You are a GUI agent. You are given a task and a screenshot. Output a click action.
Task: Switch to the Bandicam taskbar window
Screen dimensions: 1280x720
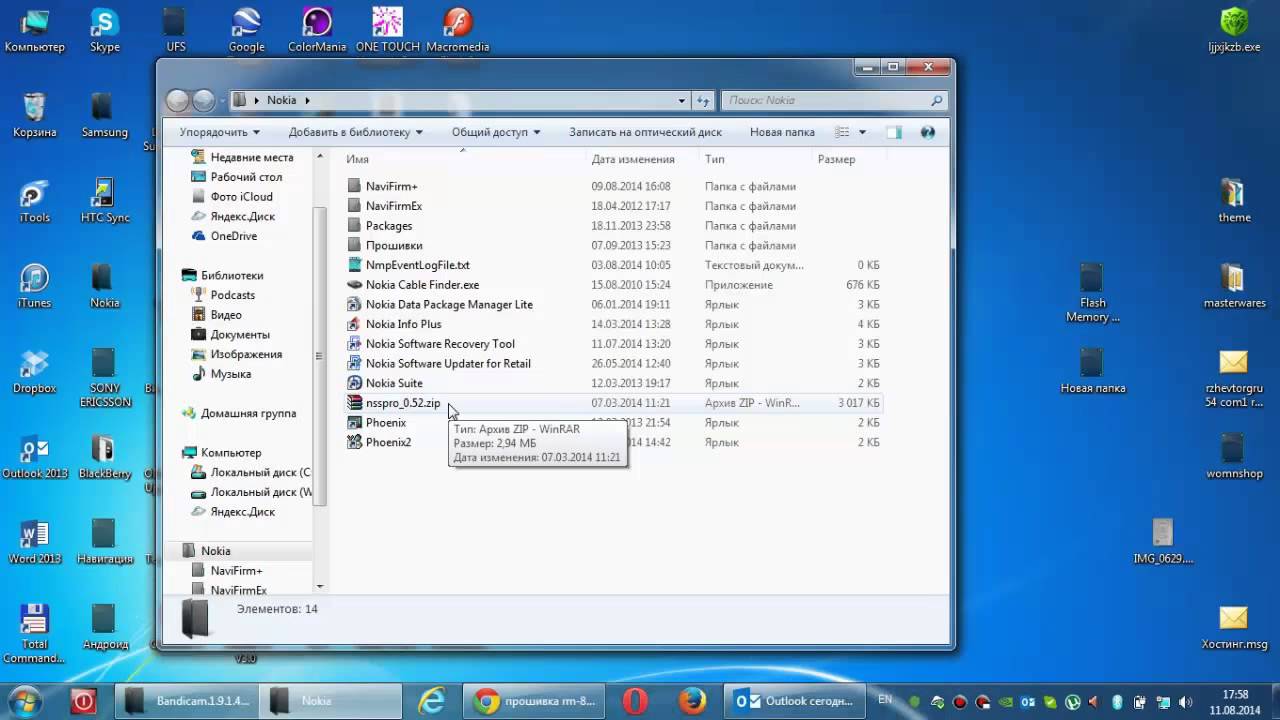(x=186, y=701)
